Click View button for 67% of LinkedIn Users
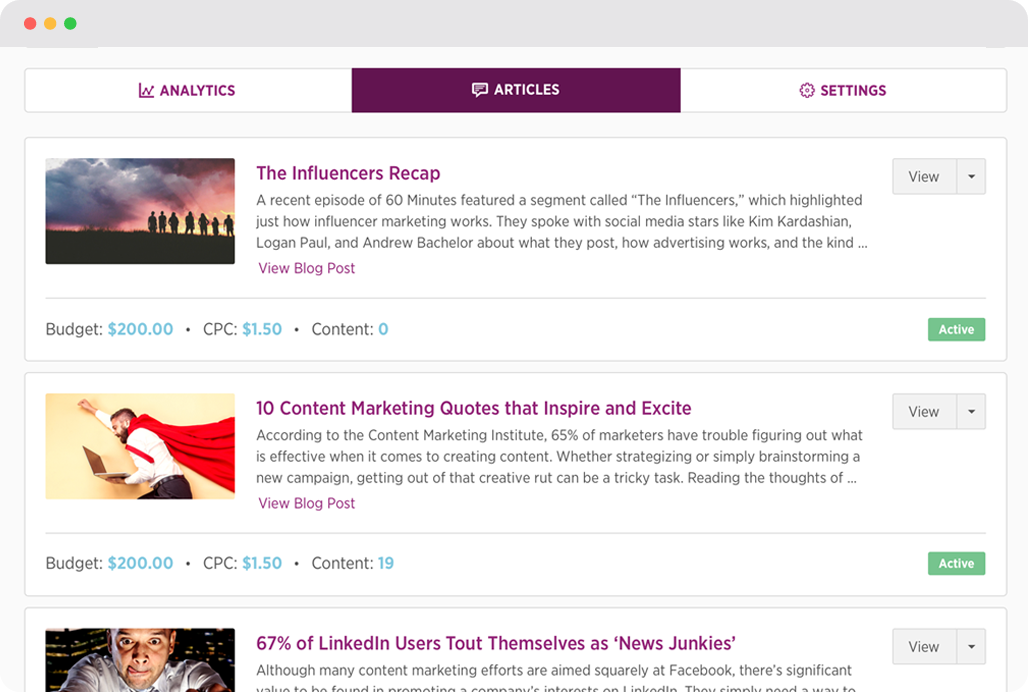Viewport: 1028px width, 692px height. (924, 647)
